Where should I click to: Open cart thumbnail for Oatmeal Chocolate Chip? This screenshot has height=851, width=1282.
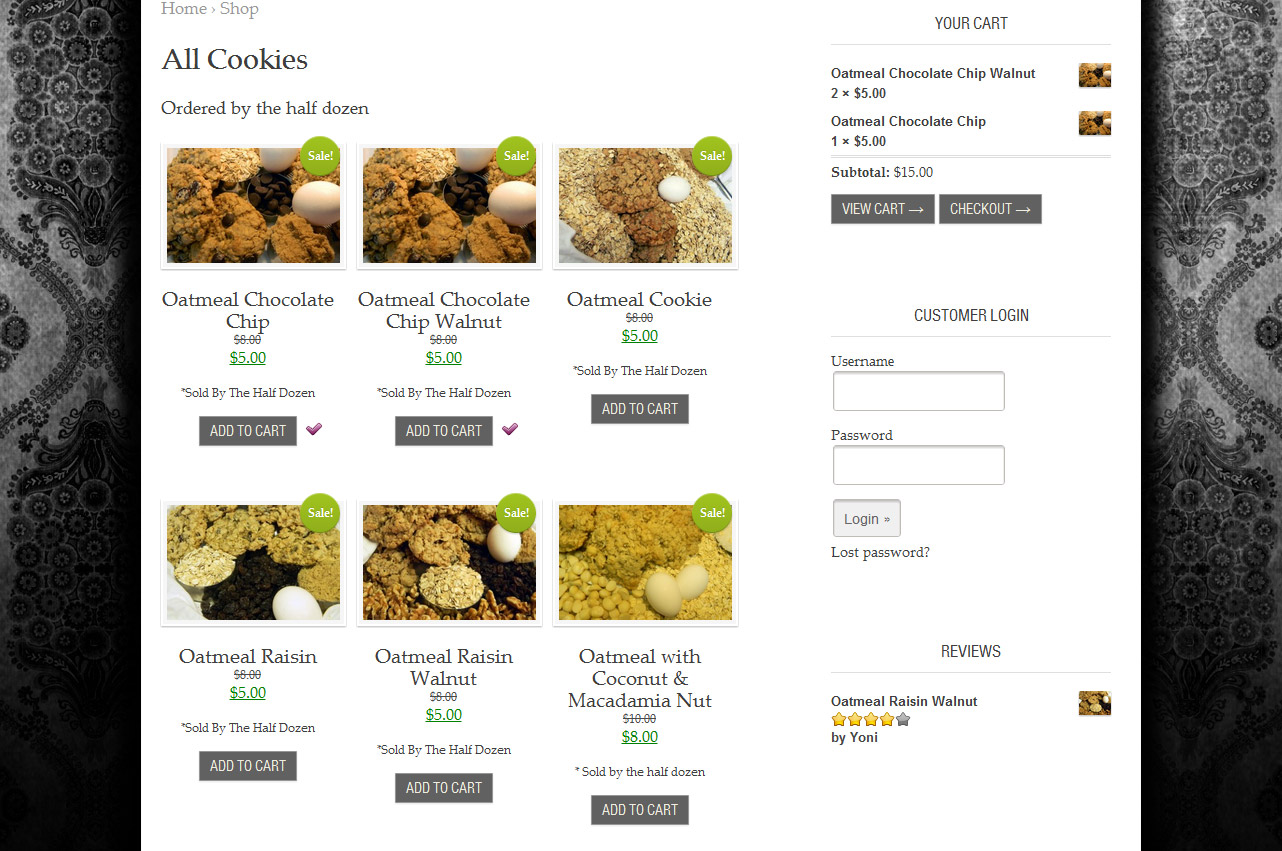(x=1095, y=123)
